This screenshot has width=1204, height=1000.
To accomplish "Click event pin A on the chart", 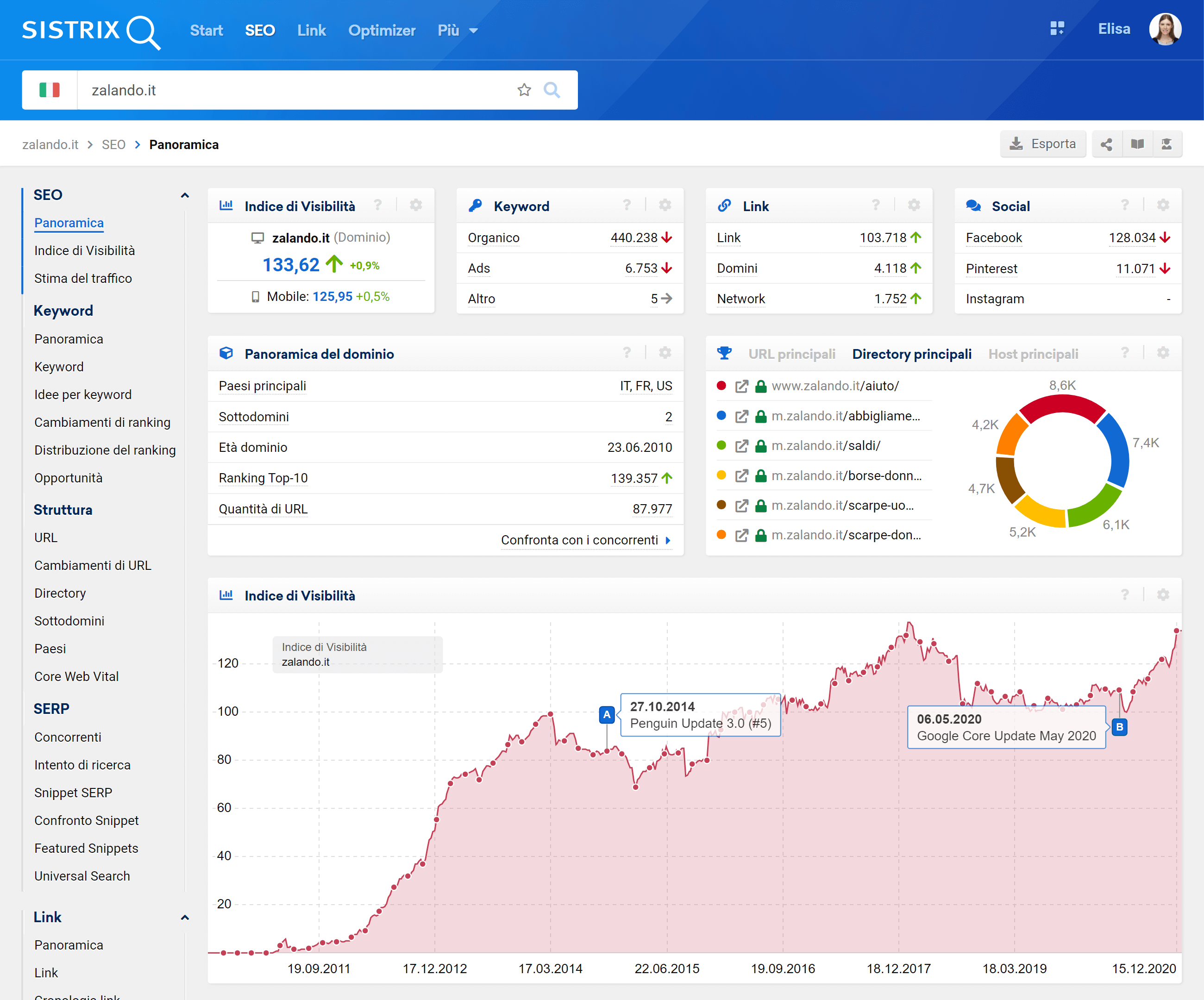I will (x=607, y=715).
